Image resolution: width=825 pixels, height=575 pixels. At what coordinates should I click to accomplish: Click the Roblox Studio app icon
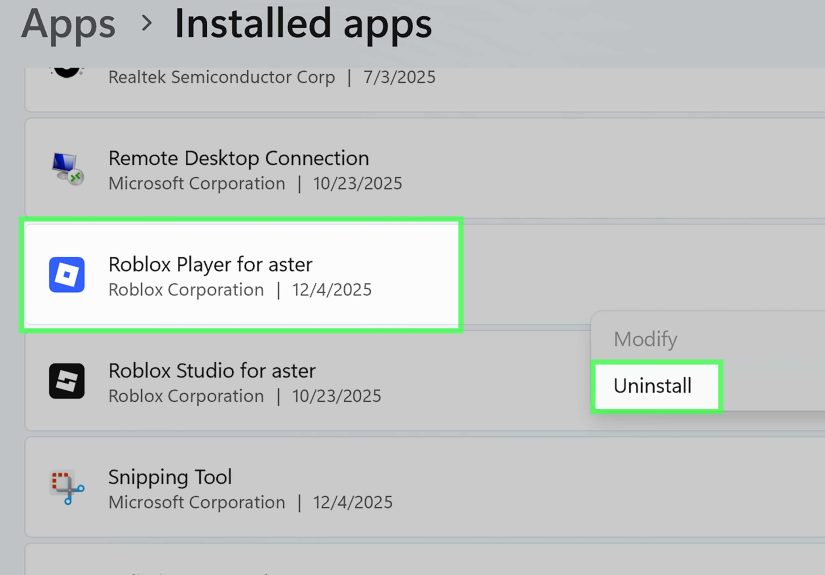67,380
